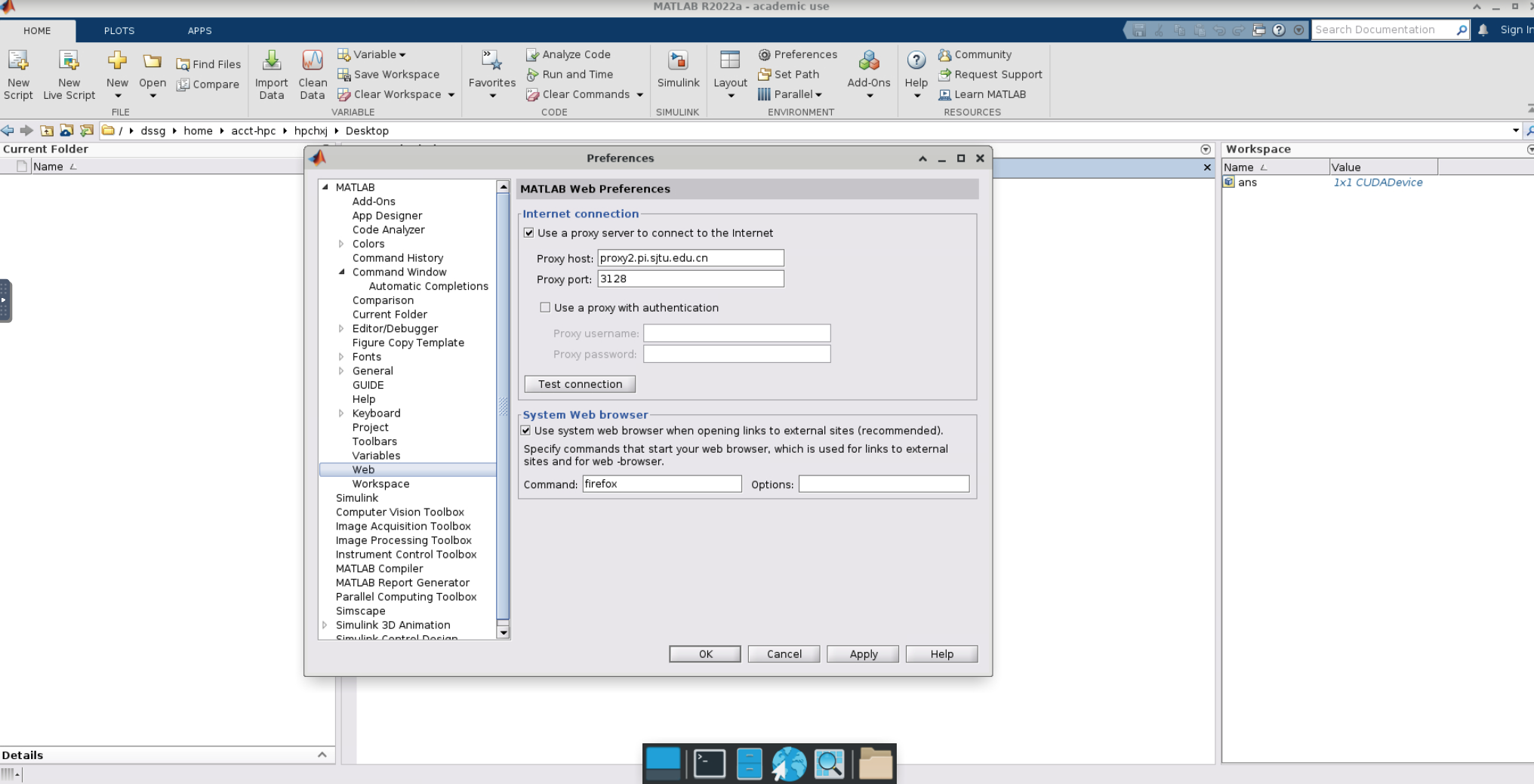This screenshot has height=784, width=1534.
Task: Enable proxy with authentication checkbox
Action: 545,307
